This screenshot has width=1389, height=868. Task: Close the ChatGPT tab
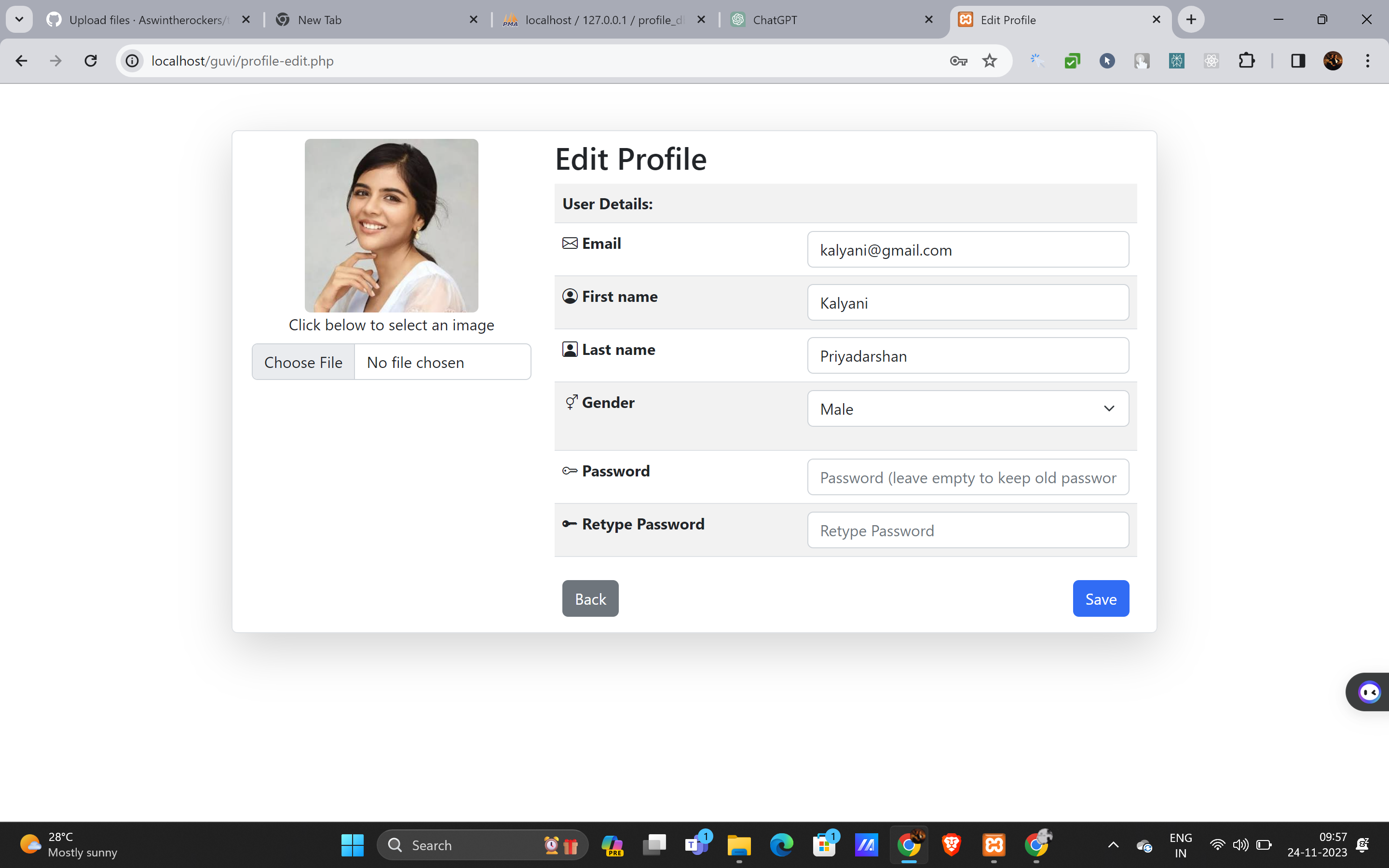[929, 20]
